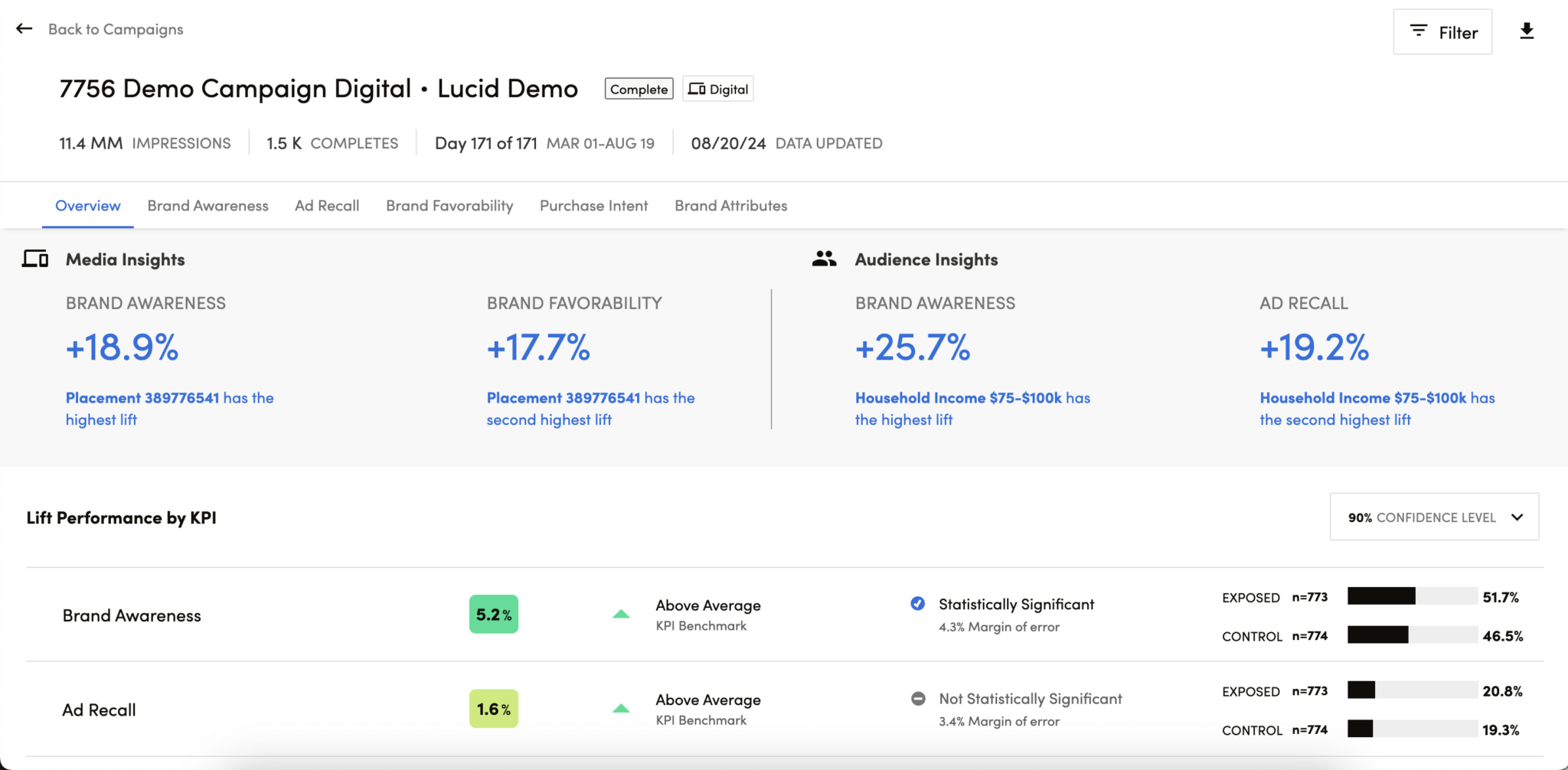Viewport: 1568px width, 770px height.
Task: Open the Purchase Intent tab
Action: point(593,205)
